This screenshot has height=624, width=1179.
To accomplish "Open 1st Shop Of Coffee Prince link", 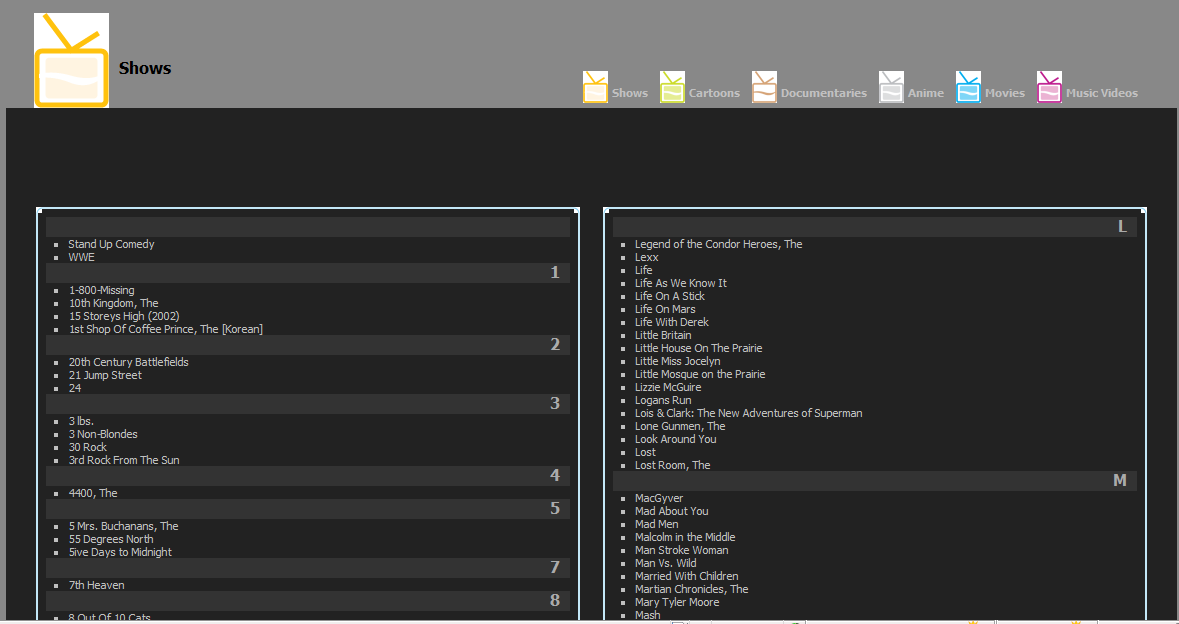I will coord(165,329).
